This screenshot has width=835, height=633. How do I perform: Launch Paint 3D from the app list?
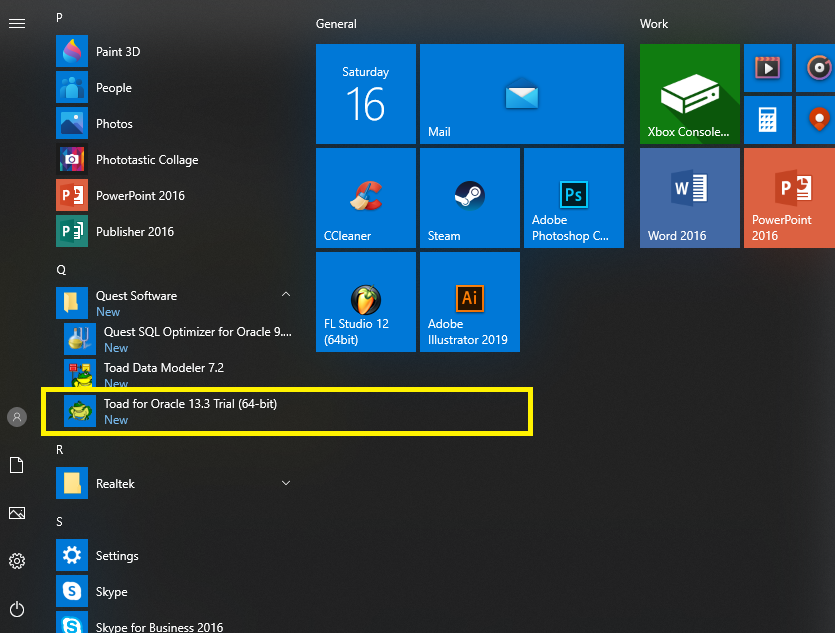coord(176,52)
